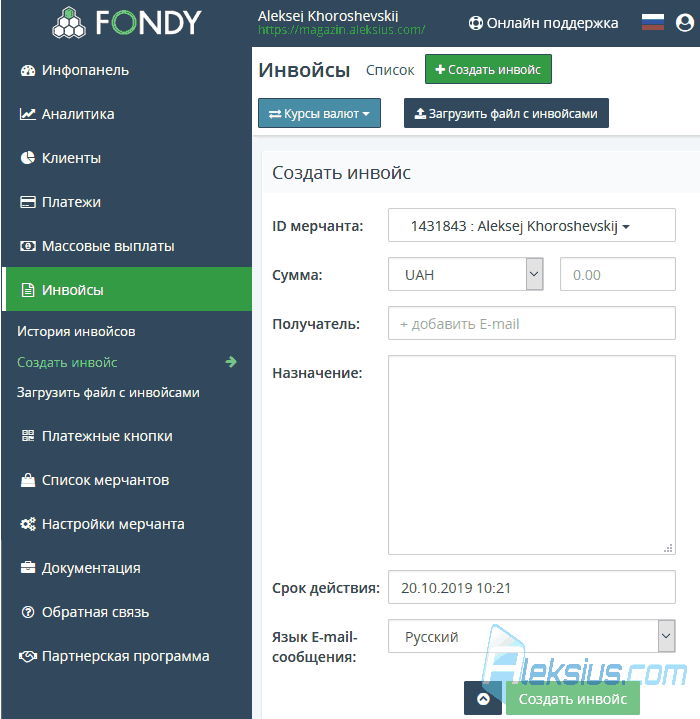Click the Партнерская программа handshake icon
This screenshot has height=719, width=700.
(28, 656)
